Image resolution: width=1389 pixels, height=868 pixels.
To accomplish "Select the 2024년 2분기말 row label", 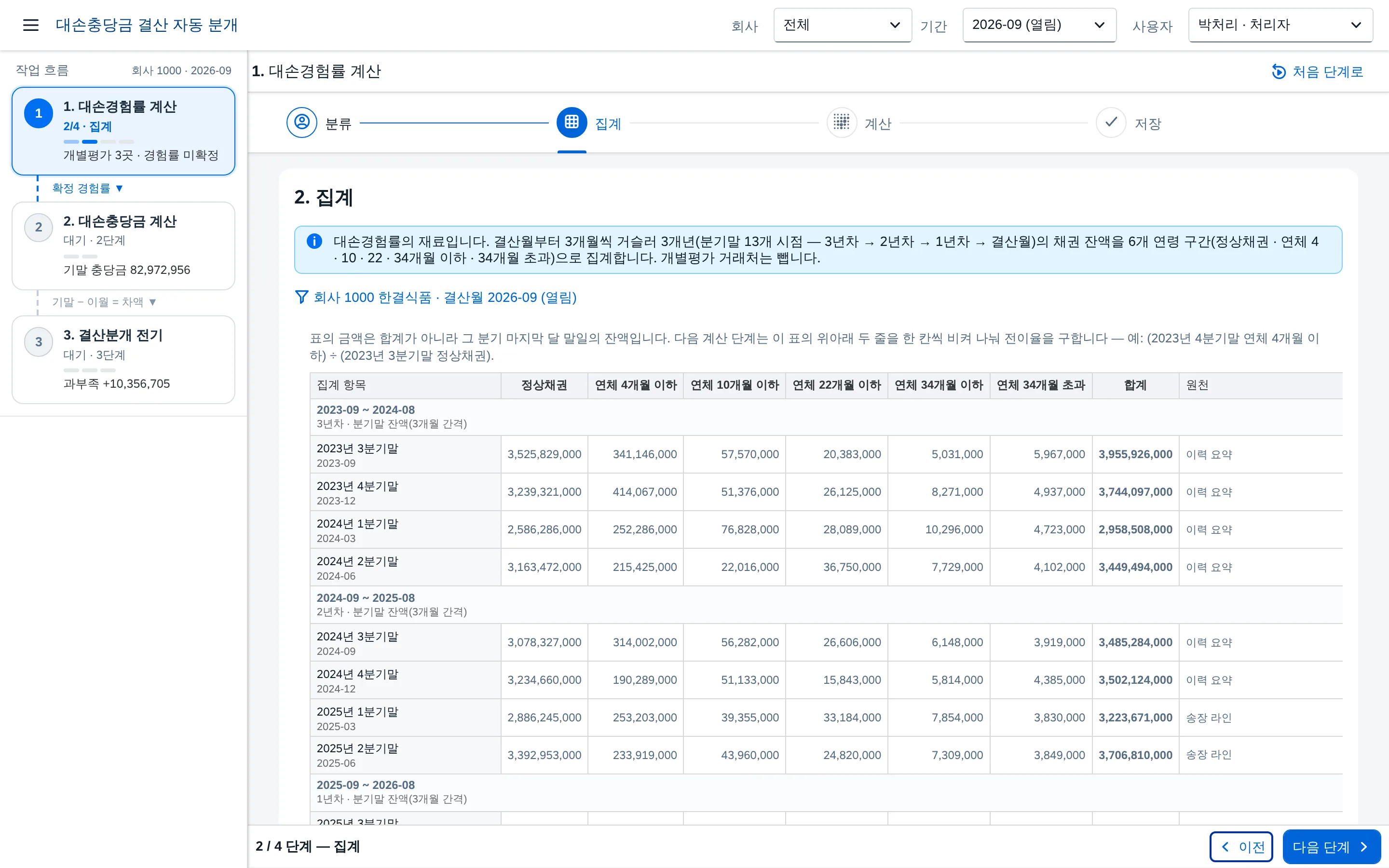I will tap(357, 561).
